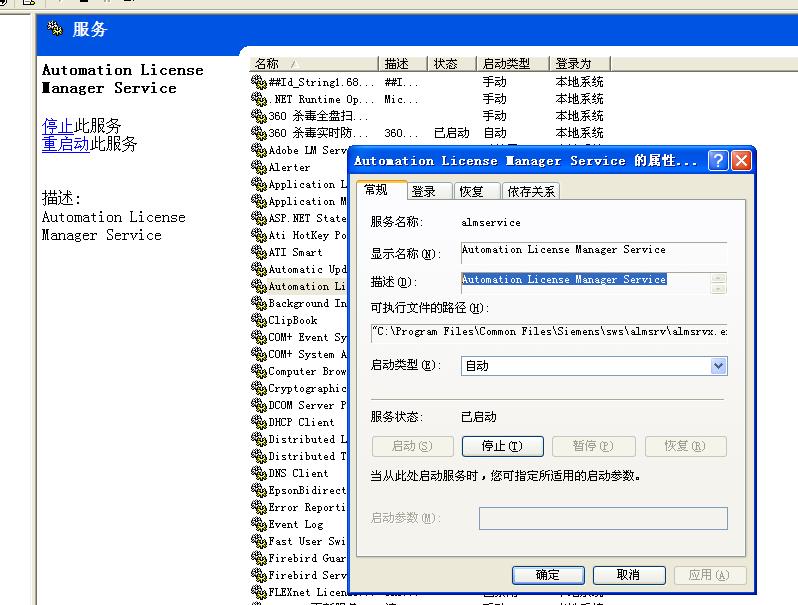Click gear icon of Error Reporting service

click(x=259, y=507)
